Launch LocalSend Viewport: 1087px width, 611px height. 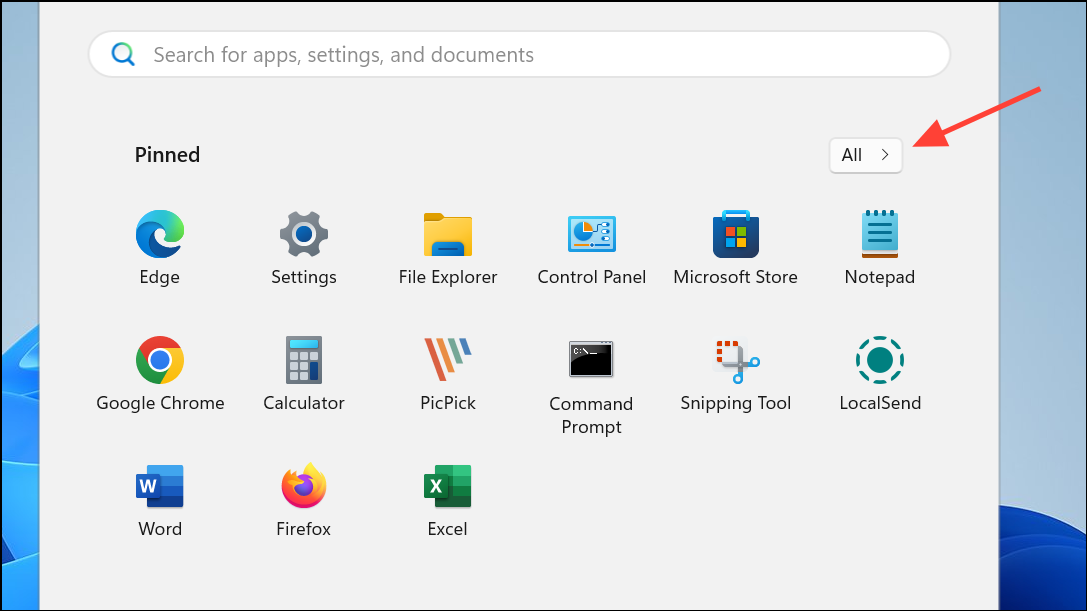coord(879,360)
